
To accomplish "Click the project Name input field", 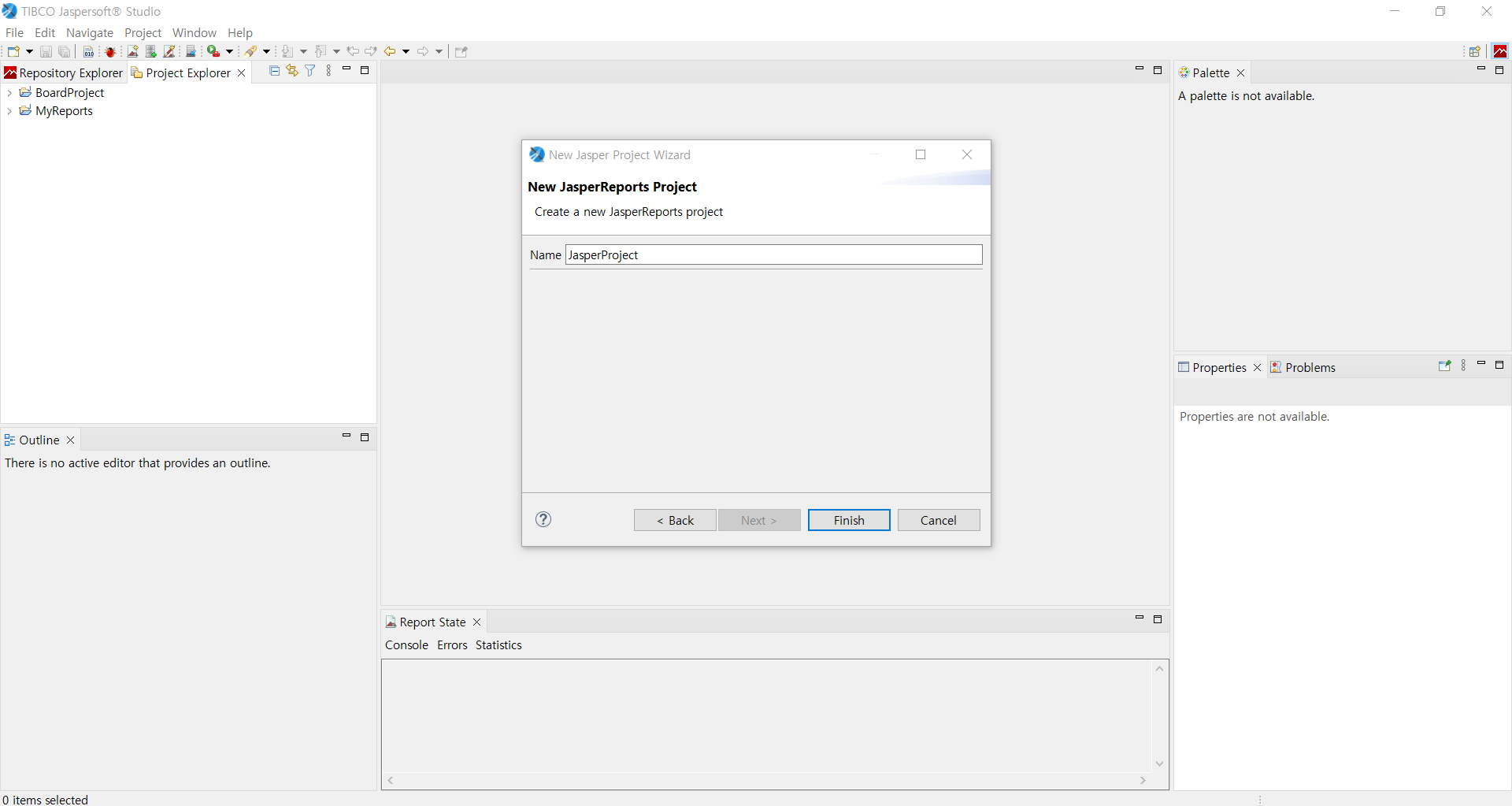I will [x=773, y=254].
